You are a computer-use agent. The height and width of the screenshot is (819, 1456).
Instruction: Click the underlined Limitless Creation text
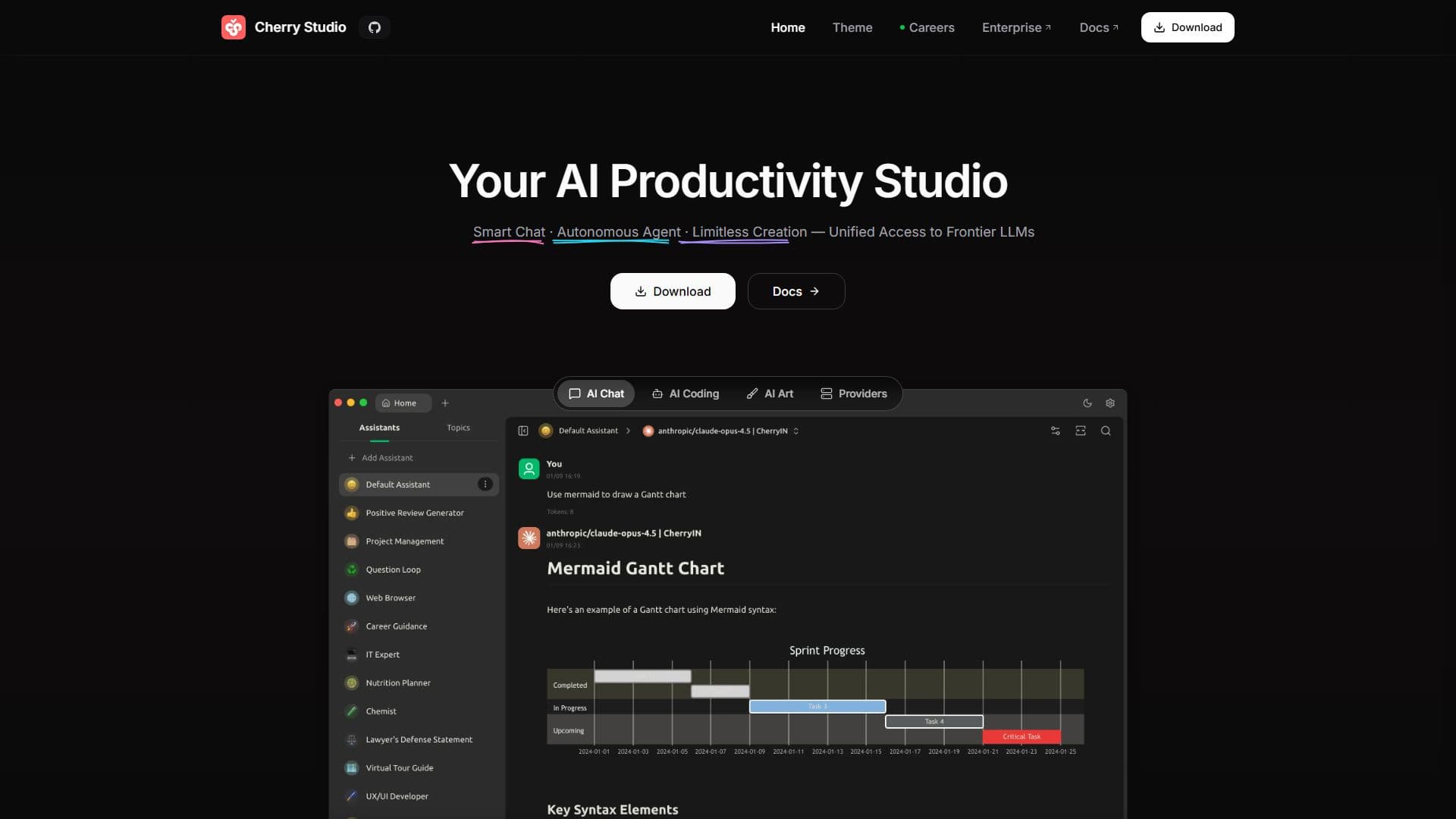[x=749, y=232]
